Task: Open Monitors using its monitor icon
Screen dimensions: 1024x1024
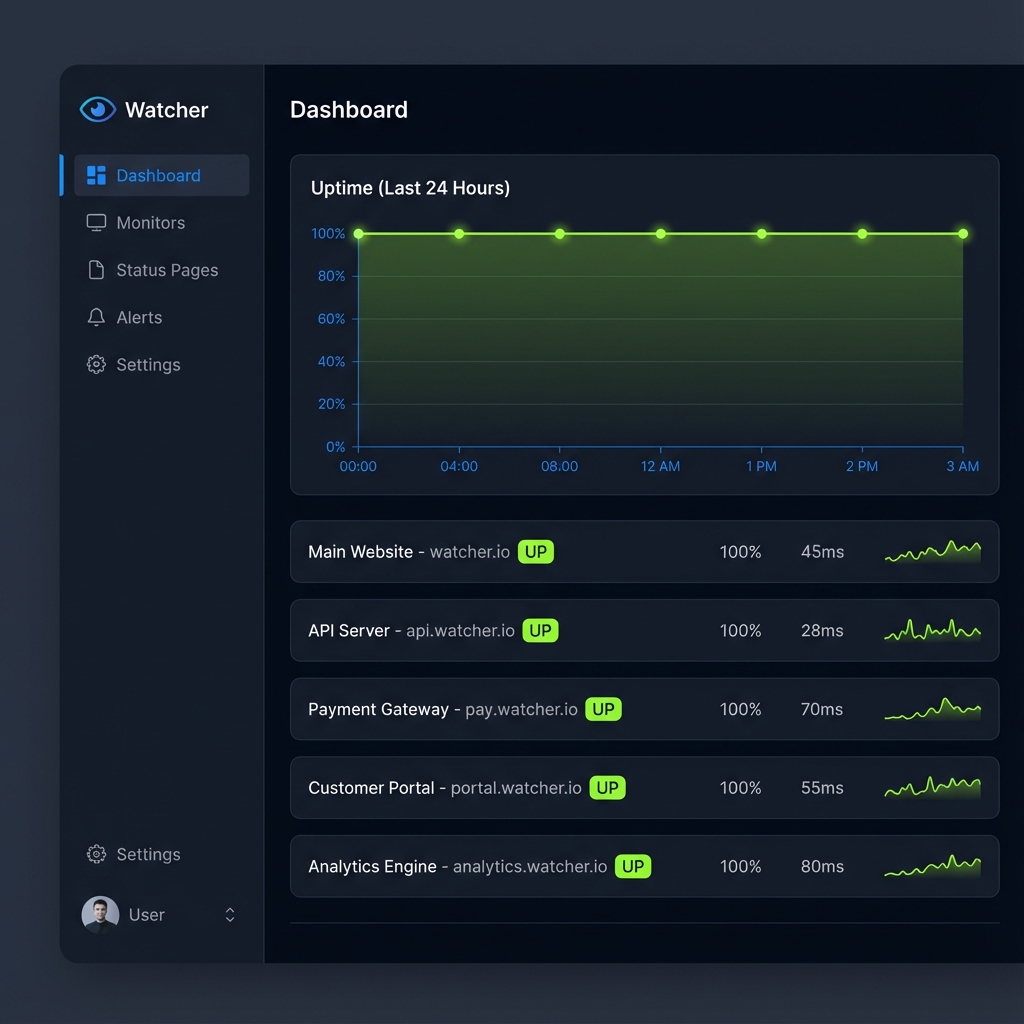Action: [x=96, y=222]
